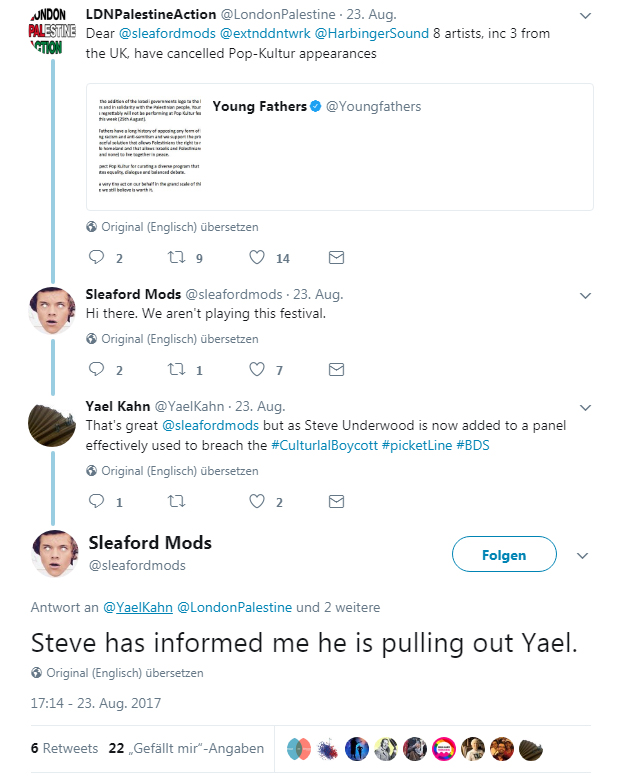Send LDNPalestineAction tweet via direct message
This screenshot has width=626, height=778.
(x=336, y=257)
